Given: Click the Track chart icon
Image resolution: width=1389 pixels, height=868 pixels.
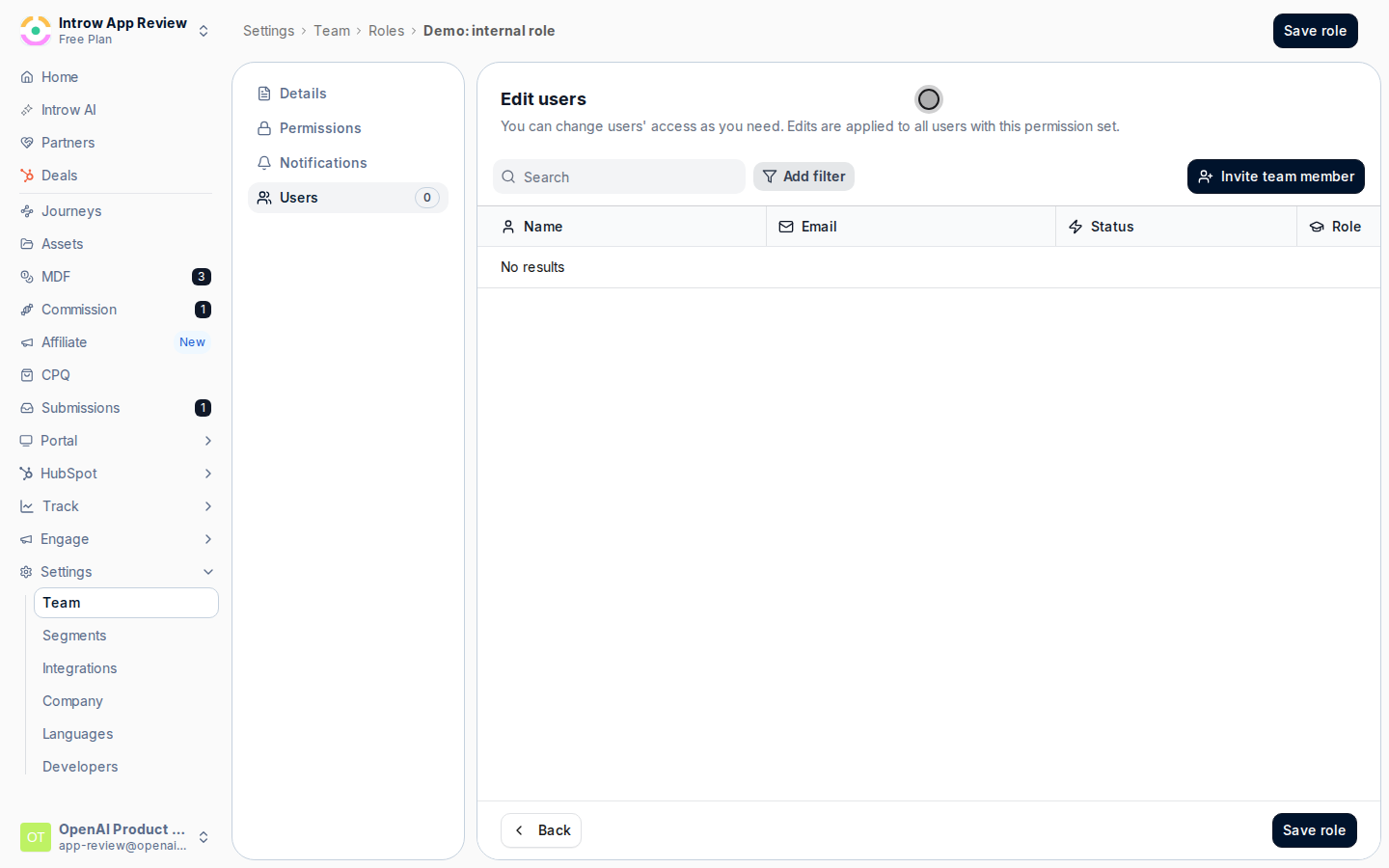Looking at the screenshot, I should click(27, 506).
